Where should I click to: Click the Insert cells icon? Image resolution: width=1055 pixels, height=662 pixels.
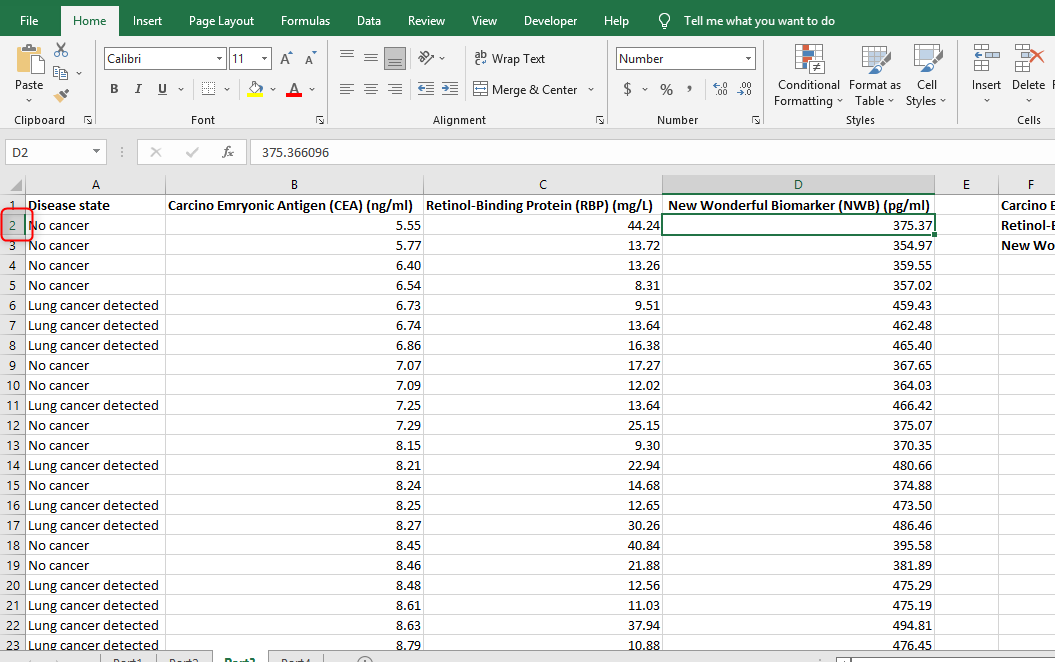click(986, 59)
